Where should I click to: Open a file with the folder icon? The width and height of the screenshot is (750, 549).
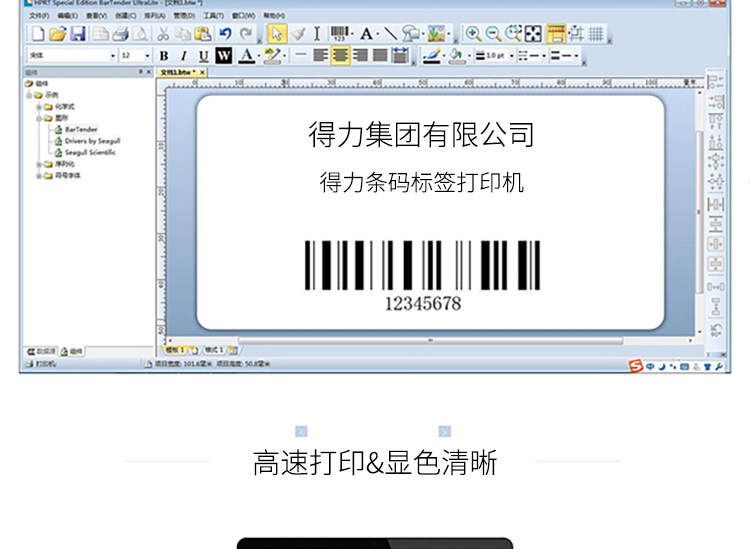tap(58, 33)
